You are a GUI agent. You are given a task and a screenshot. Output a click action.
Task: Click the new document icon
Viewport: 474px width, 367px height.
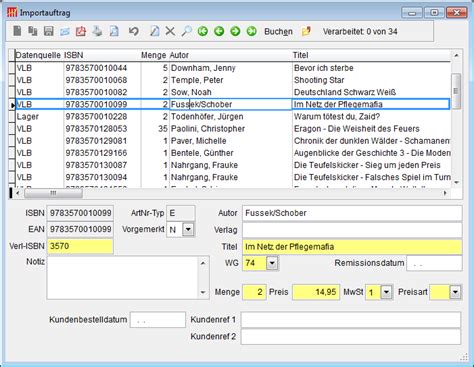click(x=17, y=31)
